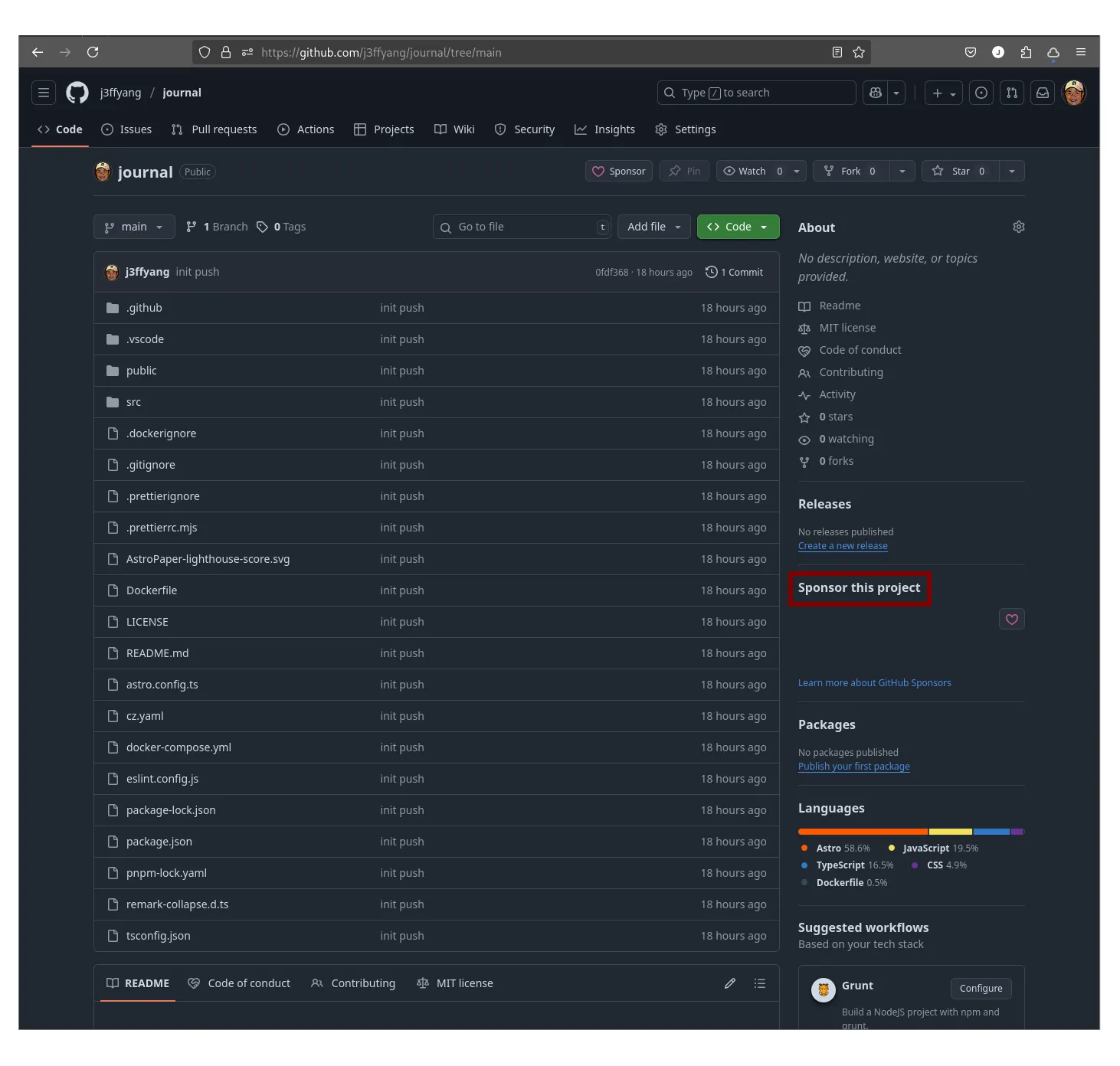Open the README outline list icon

760,983
